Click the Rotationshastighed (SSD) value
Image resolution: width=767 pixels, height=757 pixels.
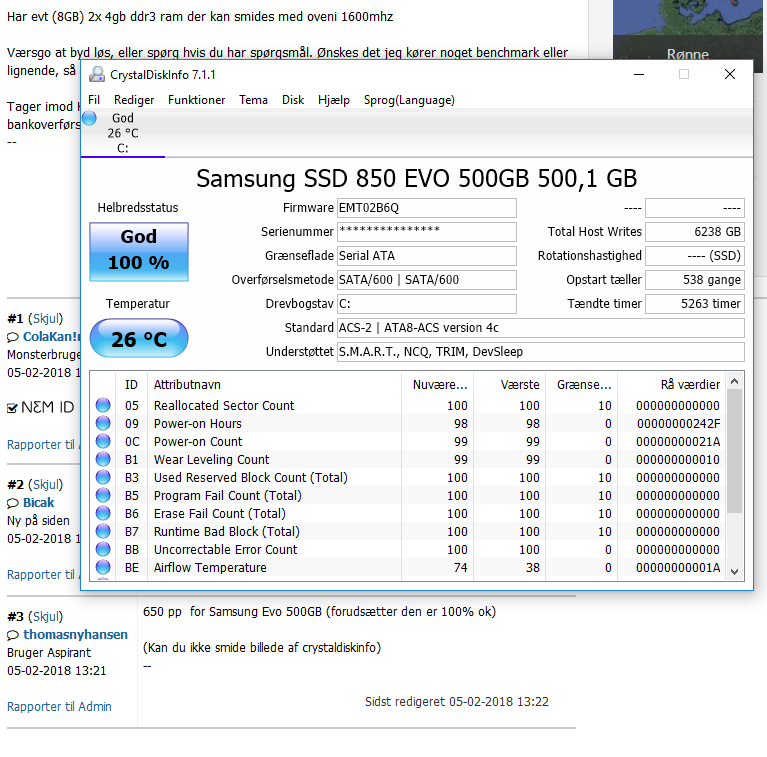tap(695, 256)
